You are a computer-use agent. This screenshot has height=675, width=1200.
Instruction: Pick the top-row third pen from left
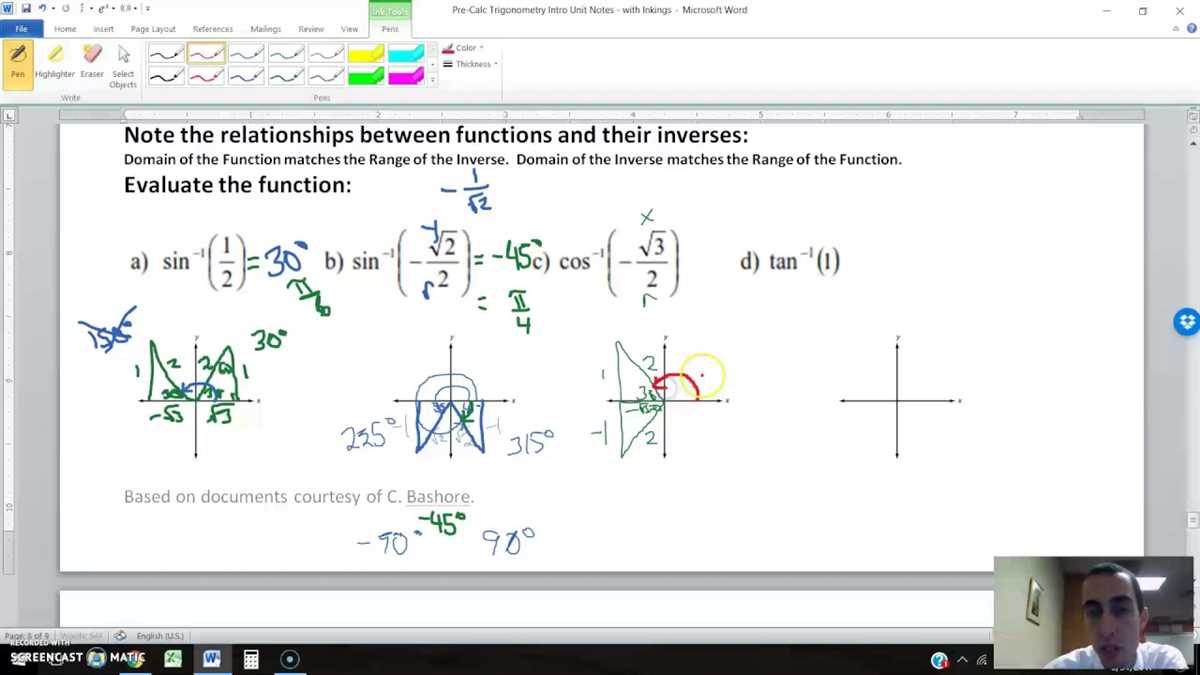pyautogui.click(x=246, y=53)
